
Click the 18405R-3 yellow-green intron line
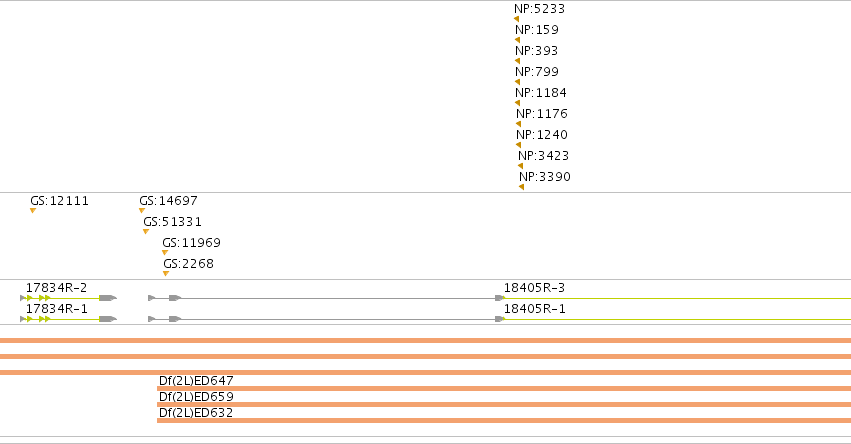[x=677, y=298]
